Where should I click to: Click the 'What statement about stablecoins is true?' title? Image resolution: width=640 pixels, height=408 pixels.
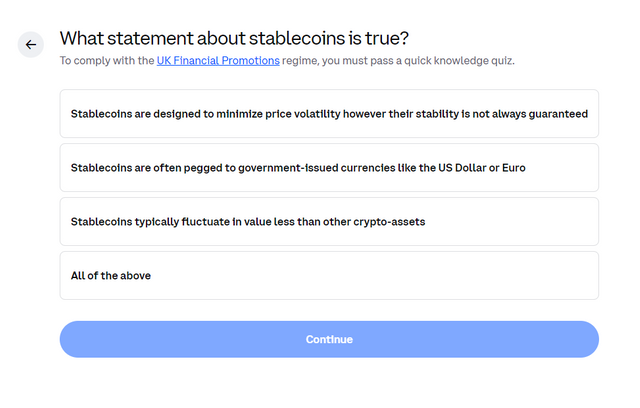coord(234,38)
